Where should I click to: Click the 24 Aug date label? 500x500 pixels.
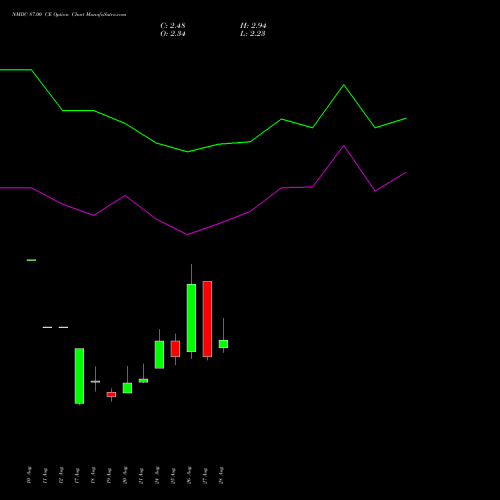157,475
